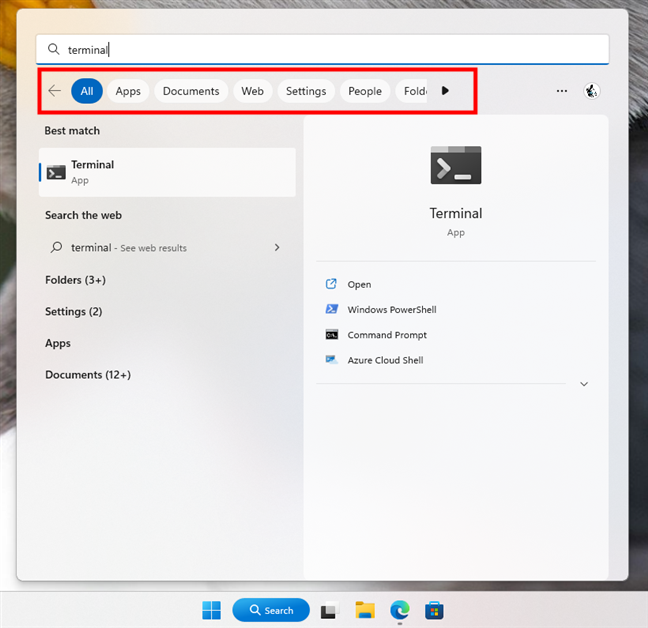Expand the Folders (3+) section
The width and height of the screenshot is (648, 628).
point(76,280)
